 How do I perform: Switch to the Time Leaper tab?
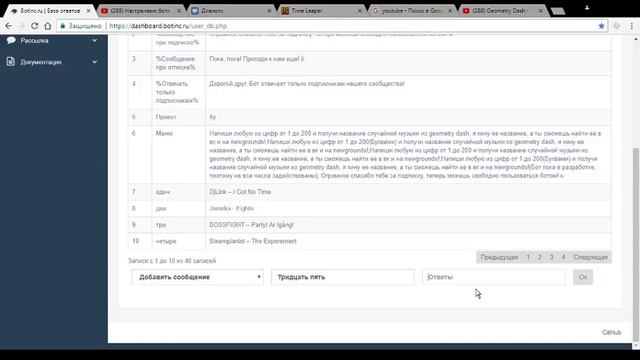coord(322,11)
